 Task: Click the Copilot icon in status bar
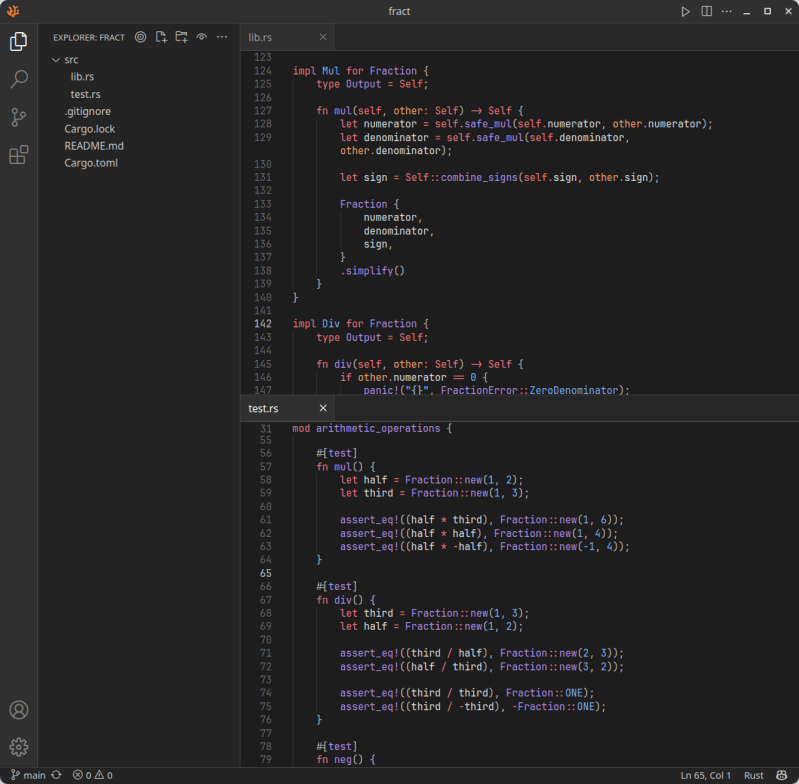tap(782, 775)
